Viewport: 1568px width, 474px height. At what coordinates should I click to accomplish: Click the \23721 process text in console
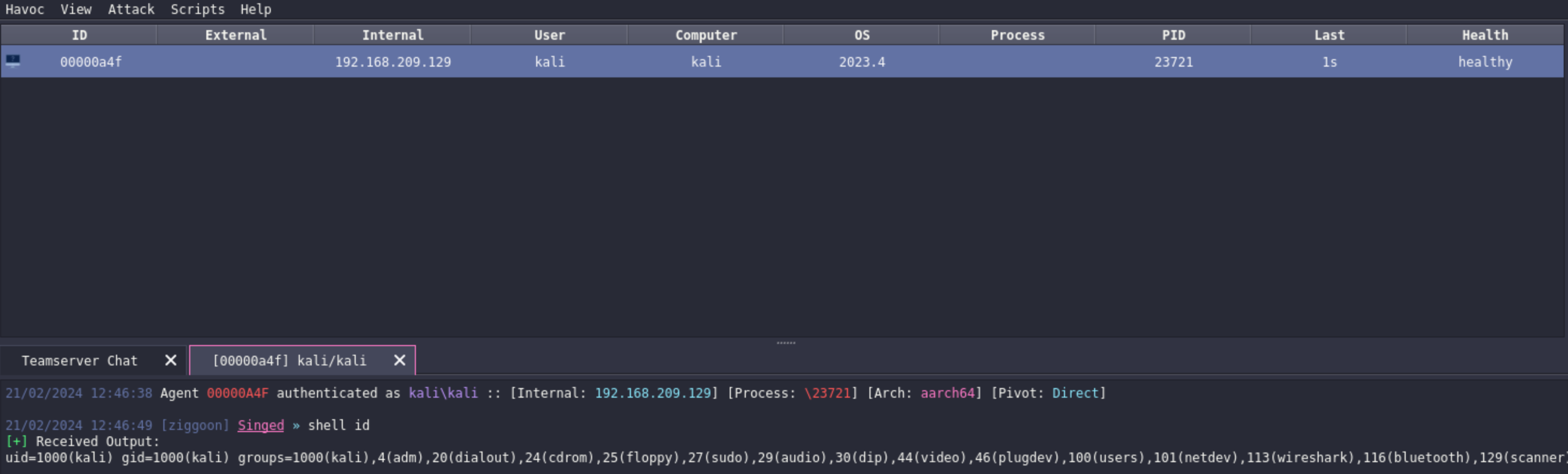pyautogui.click(x=827, y=393)
